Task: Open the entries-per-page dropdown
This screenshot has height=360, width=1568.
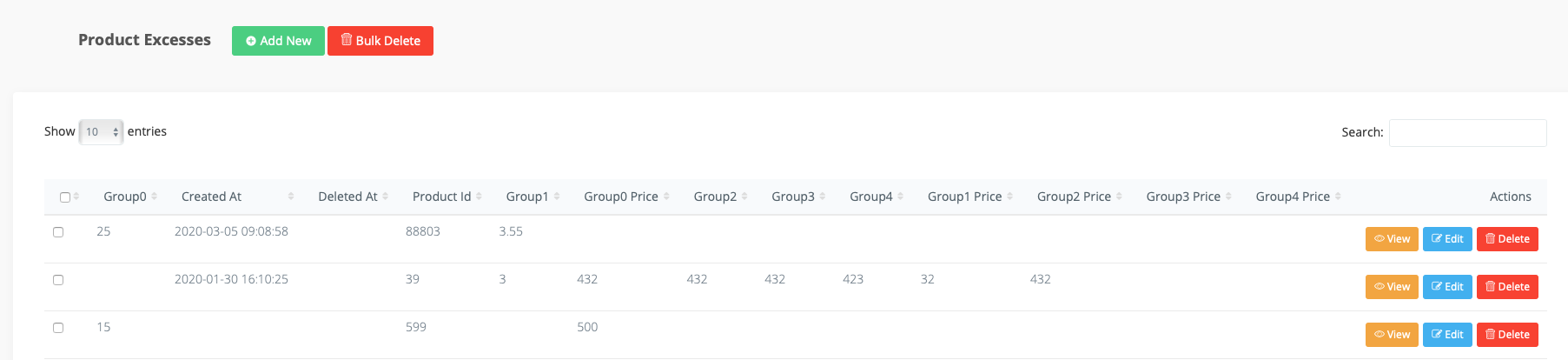Action: pos(101,132)
